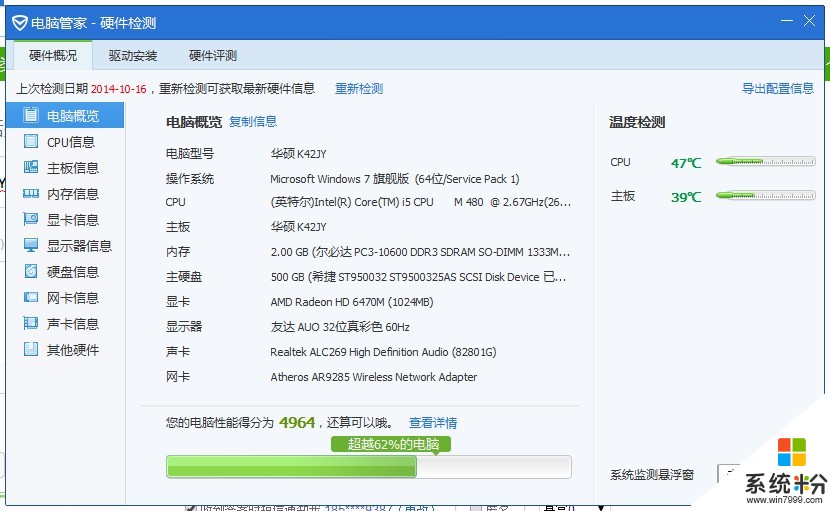
Task: Open the 显卡信息 graphics card icon
Action: pyautogui.click(x=31, y=219)
